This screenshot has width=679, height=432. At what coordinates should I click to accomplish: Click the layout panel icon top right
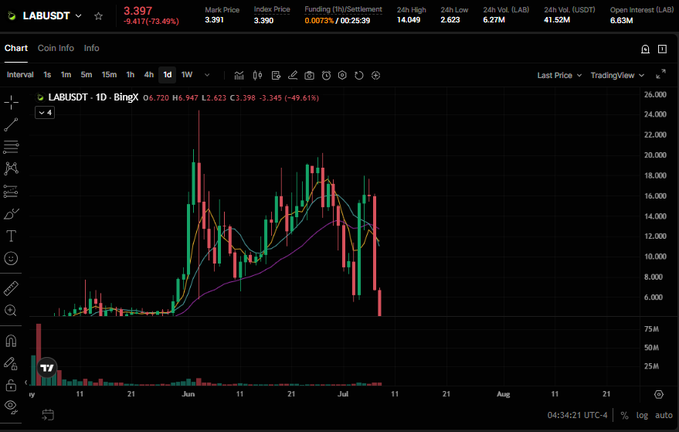coord(663,49)
